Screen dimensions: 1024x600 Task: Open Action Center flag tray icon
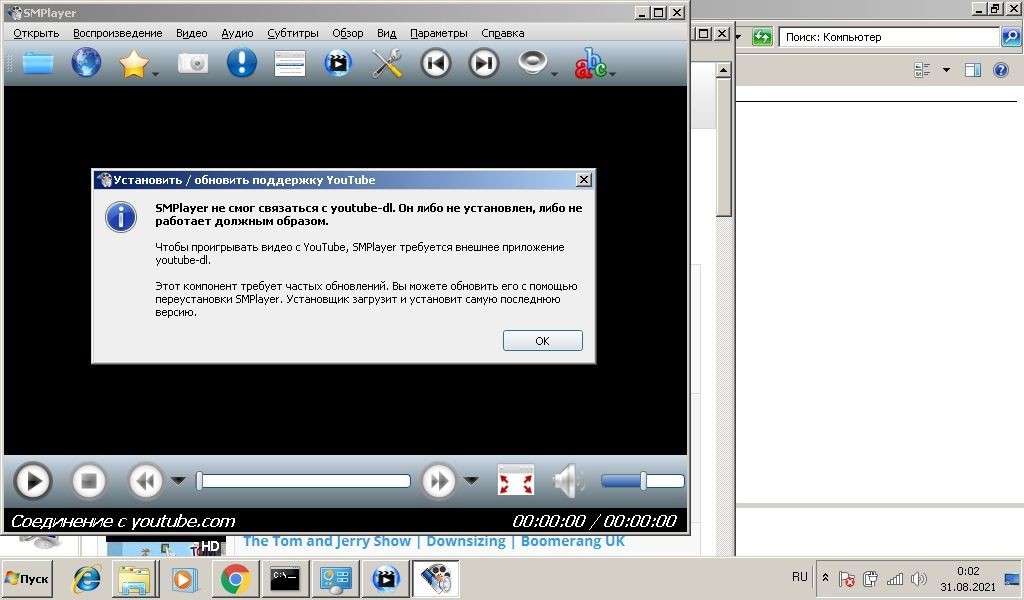click(846, 578)
